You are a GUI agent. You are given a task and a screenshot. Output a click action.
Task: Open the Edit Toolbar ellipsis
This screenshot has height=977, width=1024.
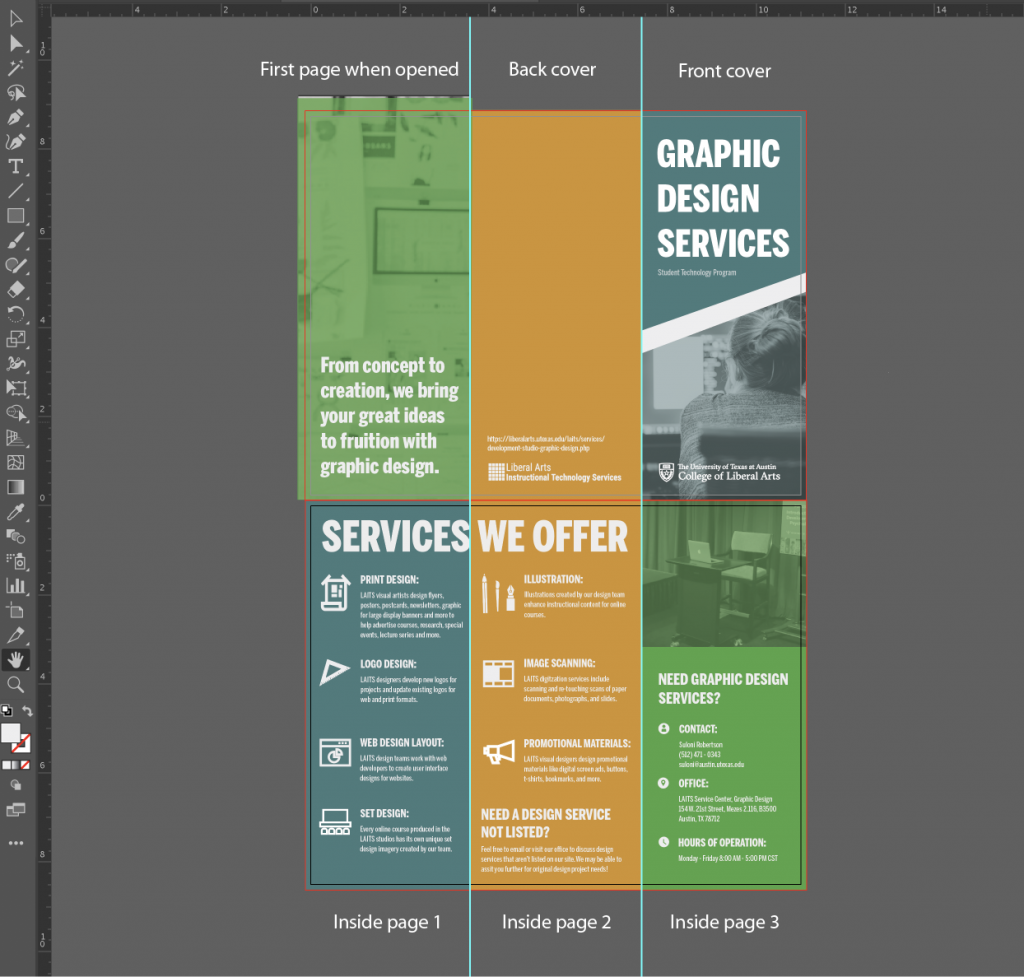click(x=16, y=843)
